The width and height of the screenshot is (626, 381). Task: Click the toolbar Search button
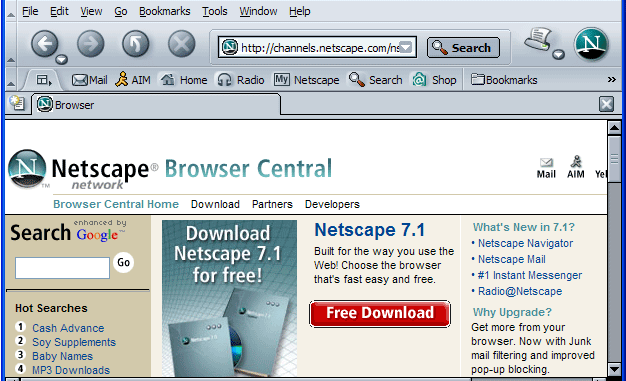(463, 48)
